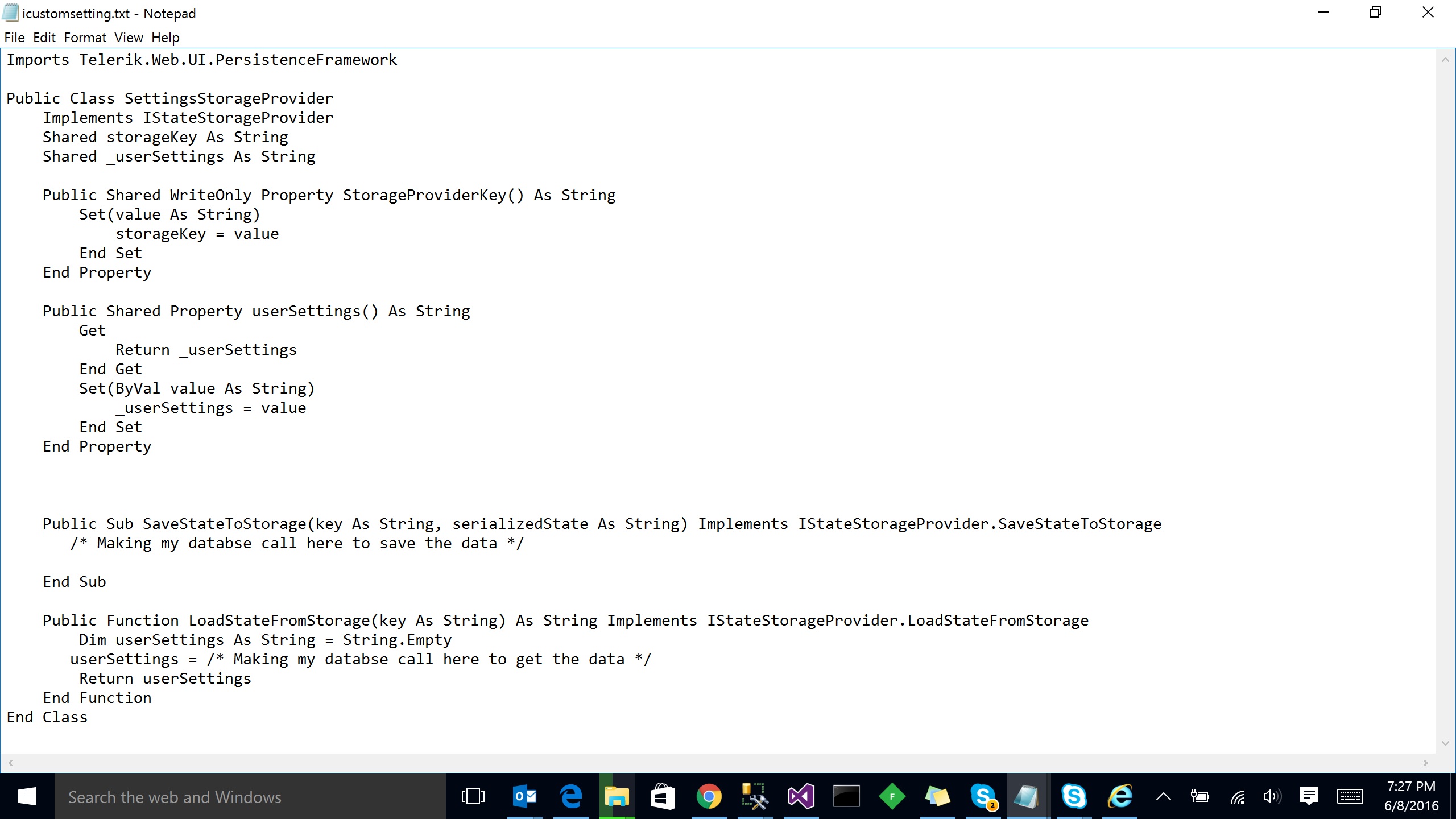Expand the hidden system tray icons
This screenshot has height=819, width=1456.
pyautogui.click(x=1164, y=796)
